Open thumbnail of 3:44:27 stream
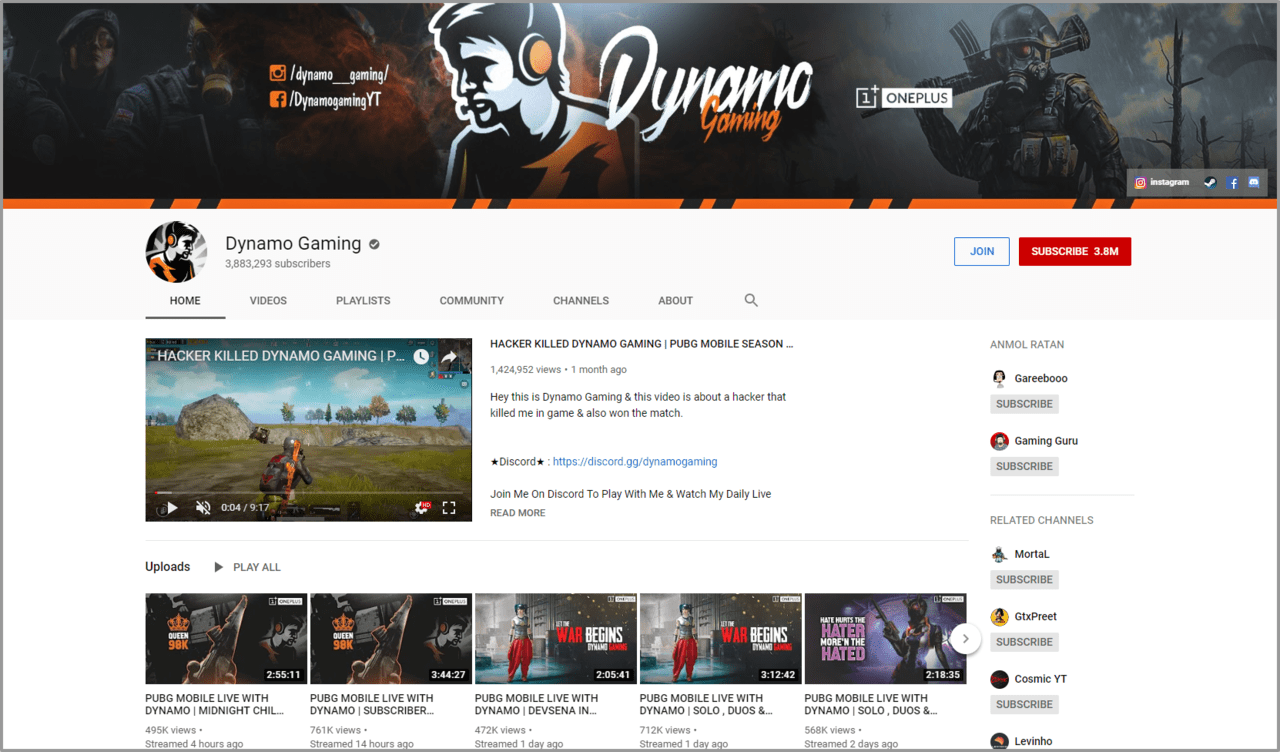Image resolution: width=1280 pixels, height=752 pixels. (x=391, y=639)
